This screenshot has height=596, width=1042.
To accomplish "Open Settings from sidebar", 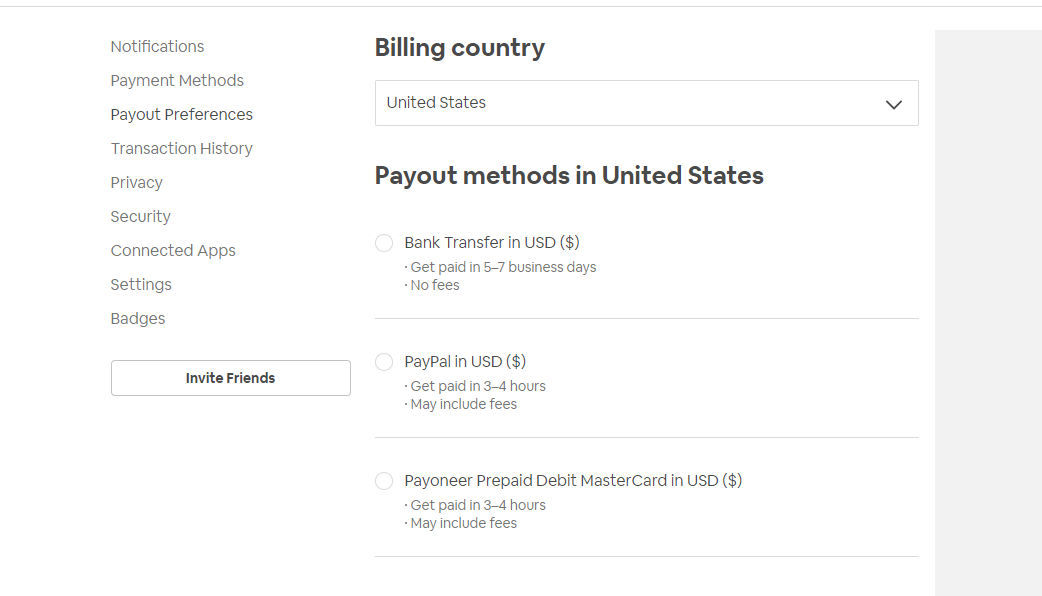I will tap(141, 284).
